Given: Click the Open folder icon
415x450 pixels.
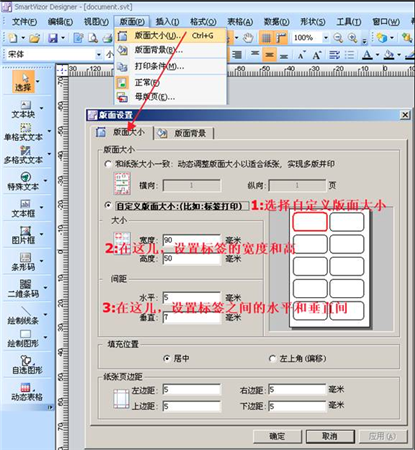Looking at the screenshot, I should pos(34,38).
